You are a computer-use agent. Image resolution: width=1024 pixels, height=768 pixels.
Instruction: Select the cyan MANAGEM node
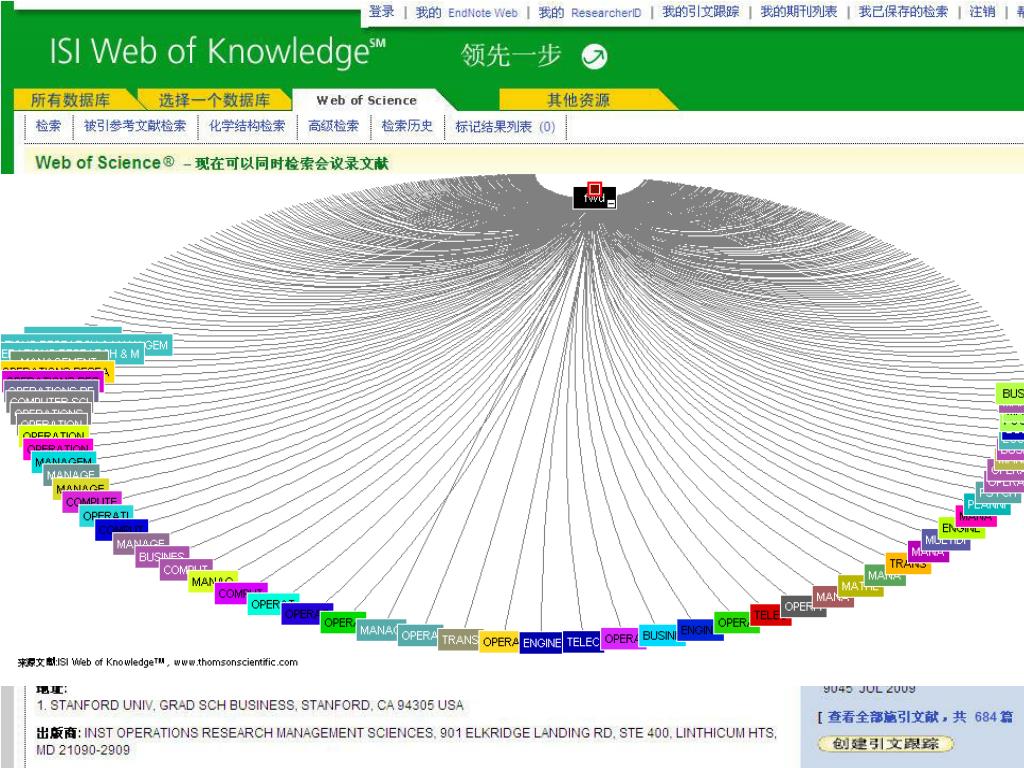coord(64,462)
